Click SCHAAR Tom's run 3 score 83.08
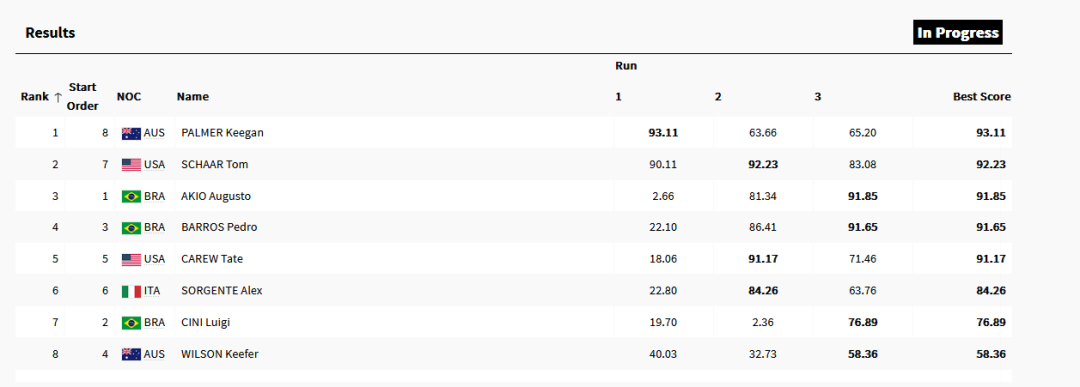Viewport: 1080px width, 387px height. (862, 165)
